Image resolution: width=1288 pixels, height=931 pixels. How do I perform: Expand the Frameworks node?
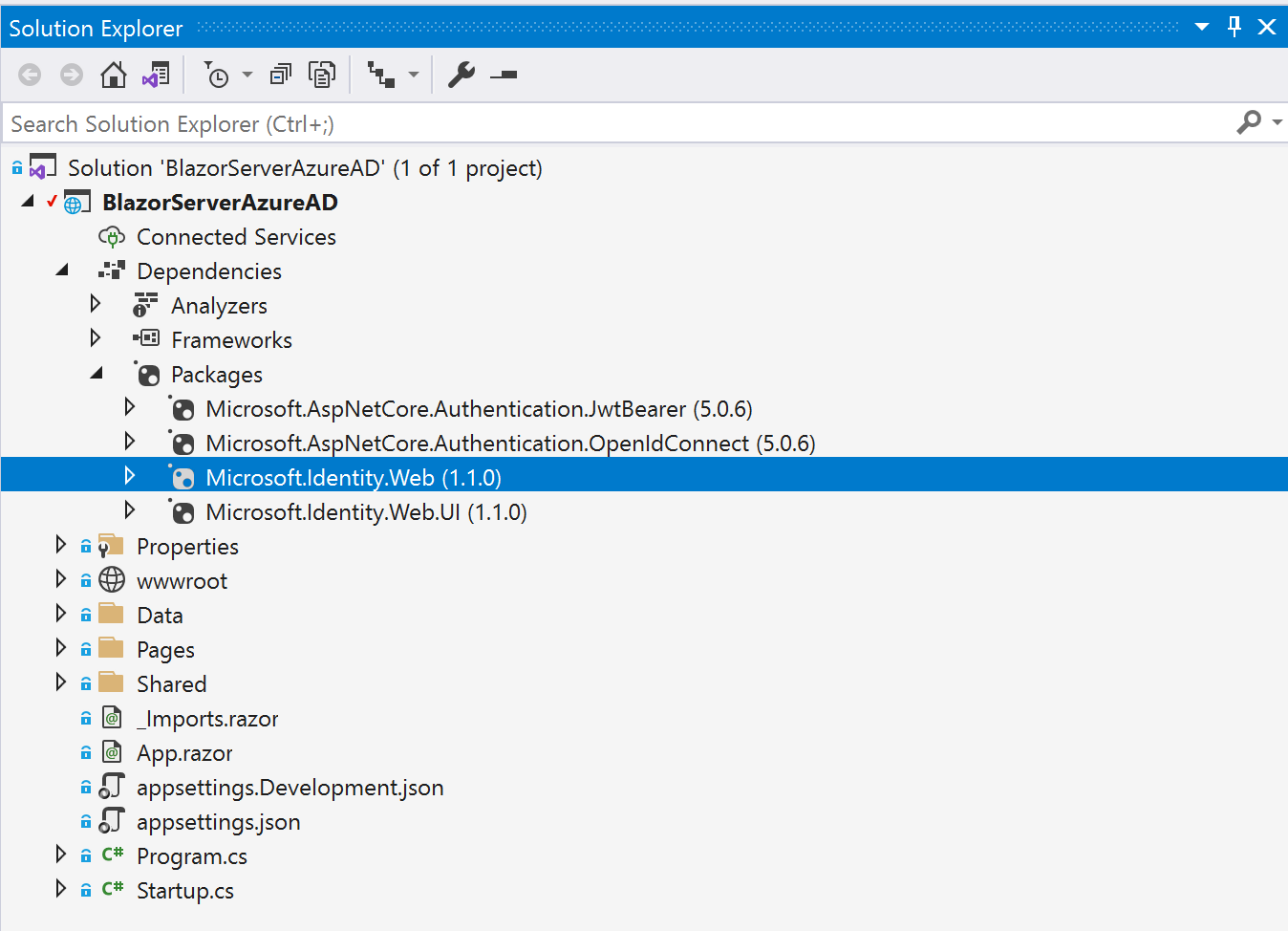point(96,337)
